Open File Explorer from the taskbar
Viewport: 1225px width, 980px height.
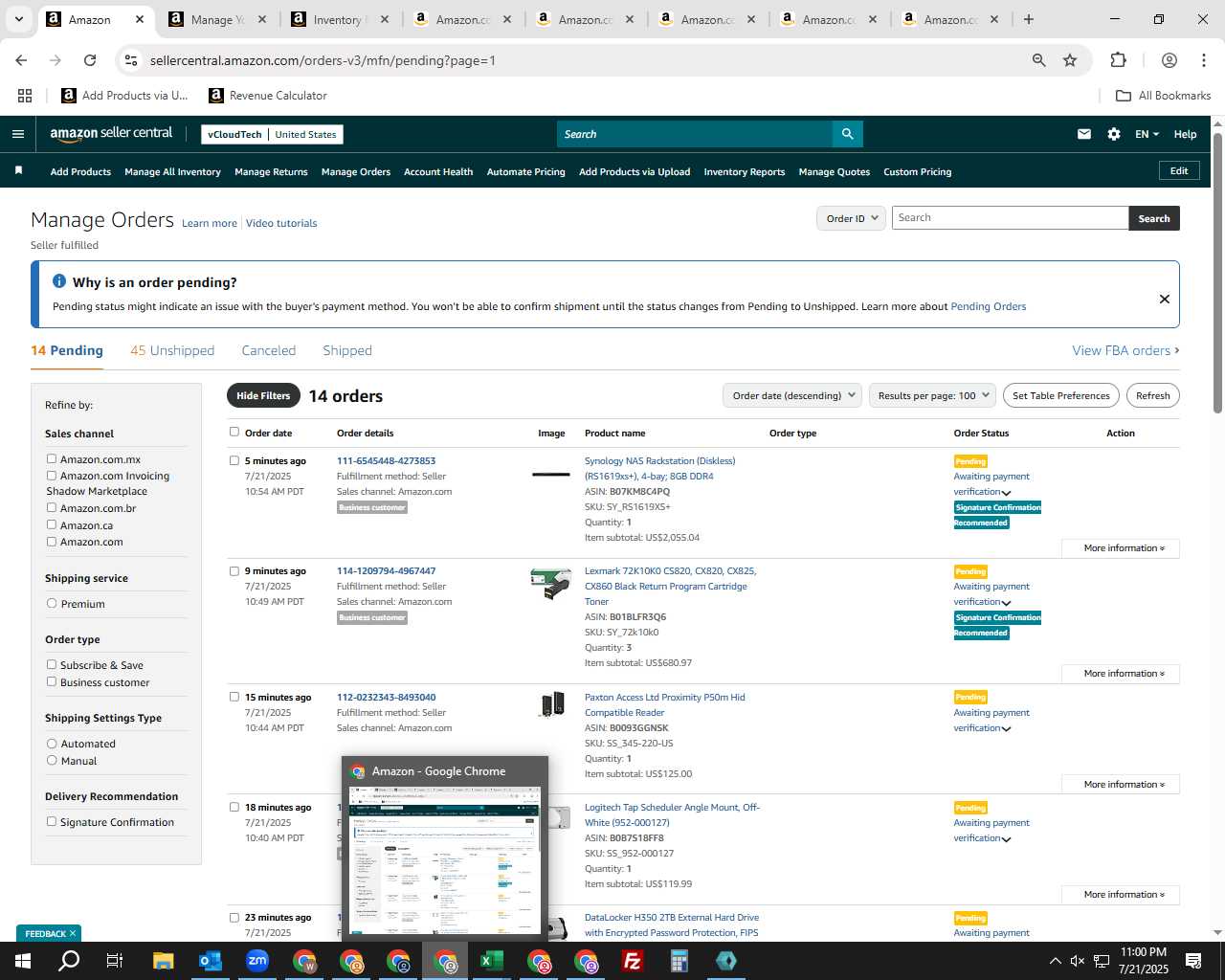[163, 961]
